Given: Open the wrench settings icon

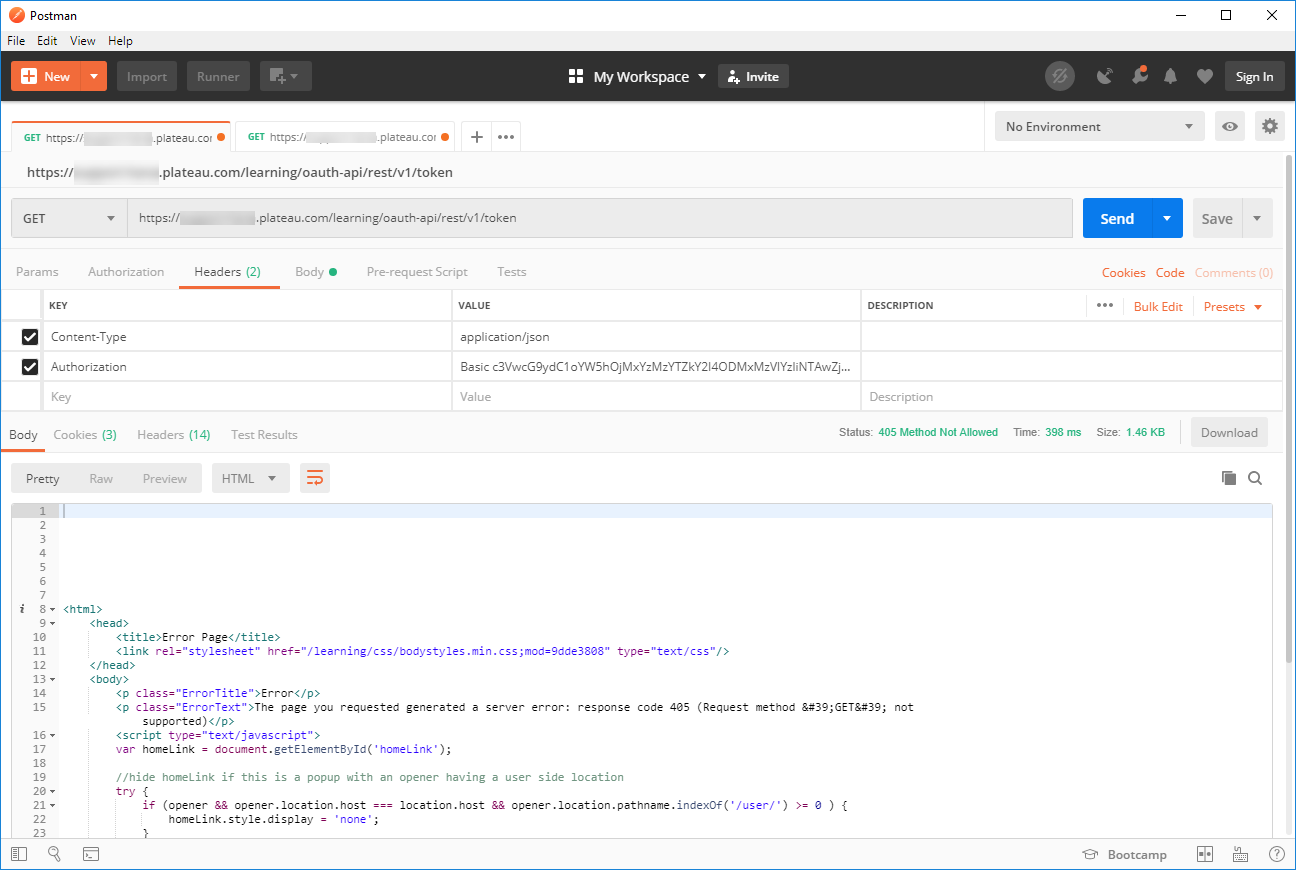Looking at the screenshot, I should [x=1139, y=76].
